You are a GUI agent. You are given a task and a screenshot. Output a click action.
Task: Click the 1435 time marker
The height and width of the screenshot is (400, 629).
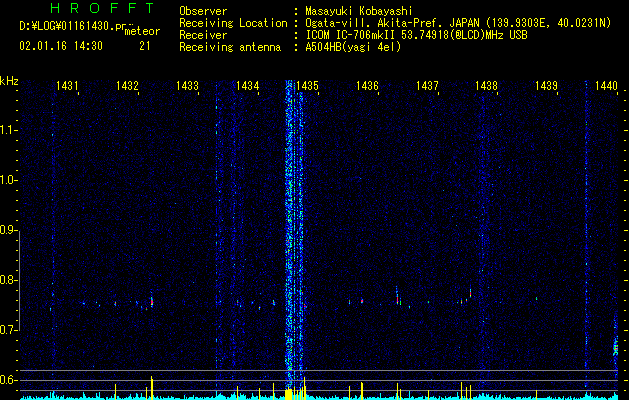pos(307,86)
